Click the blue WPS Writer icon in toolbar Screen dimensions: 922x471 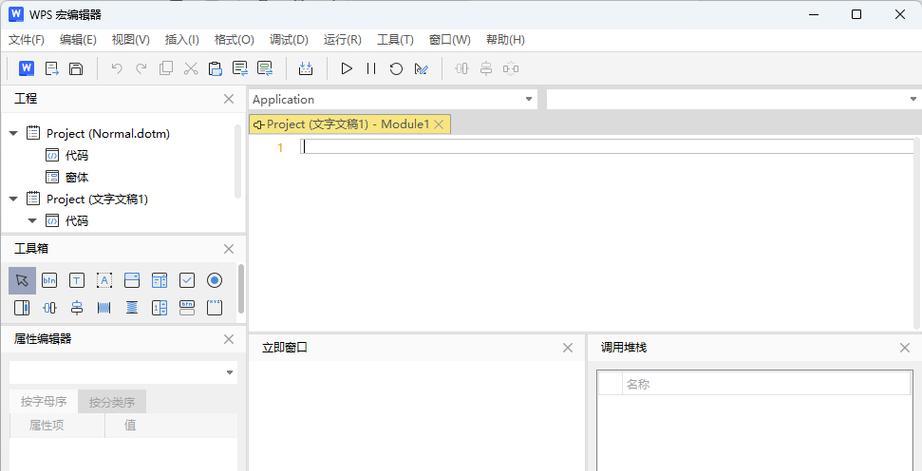[x=26, y=68]
